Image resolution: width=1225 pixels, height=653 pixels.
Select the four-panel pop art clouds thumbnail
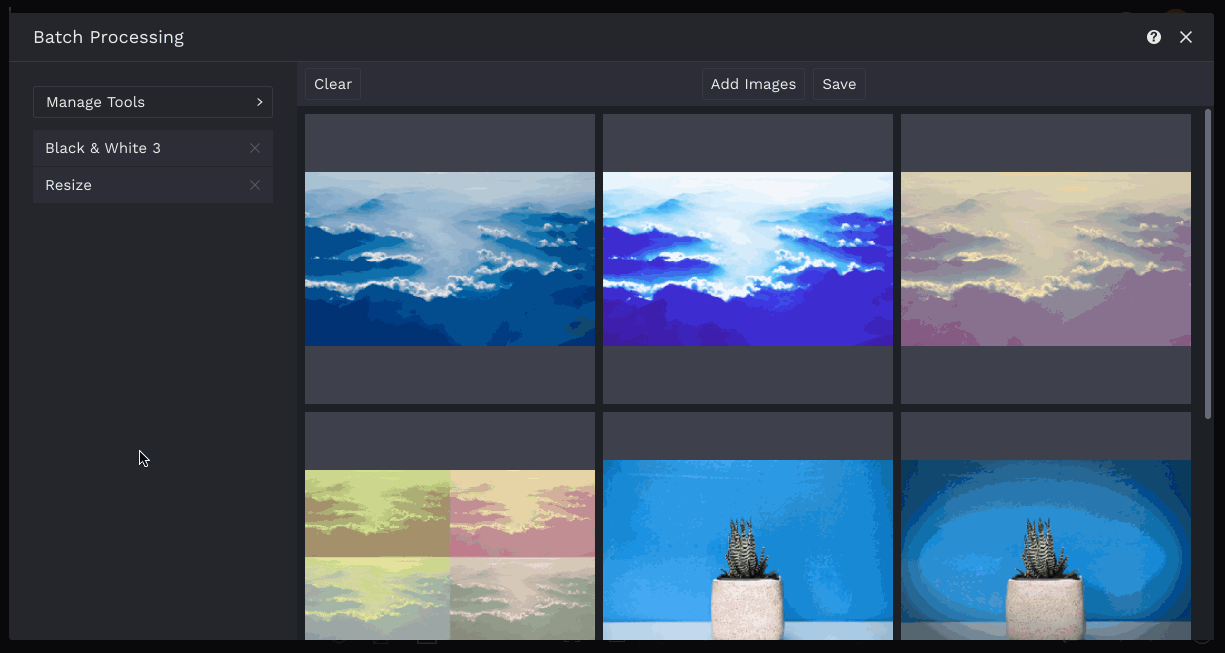point(450,526)
